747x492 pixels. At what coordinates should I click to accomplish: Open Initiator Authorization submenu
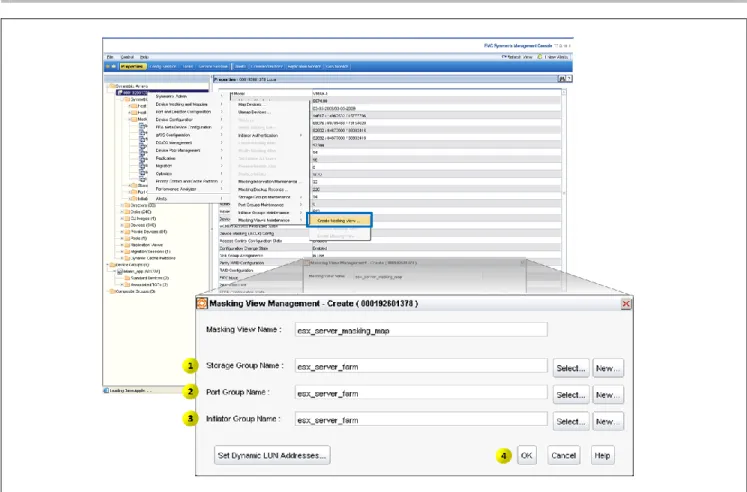(270, 136)
